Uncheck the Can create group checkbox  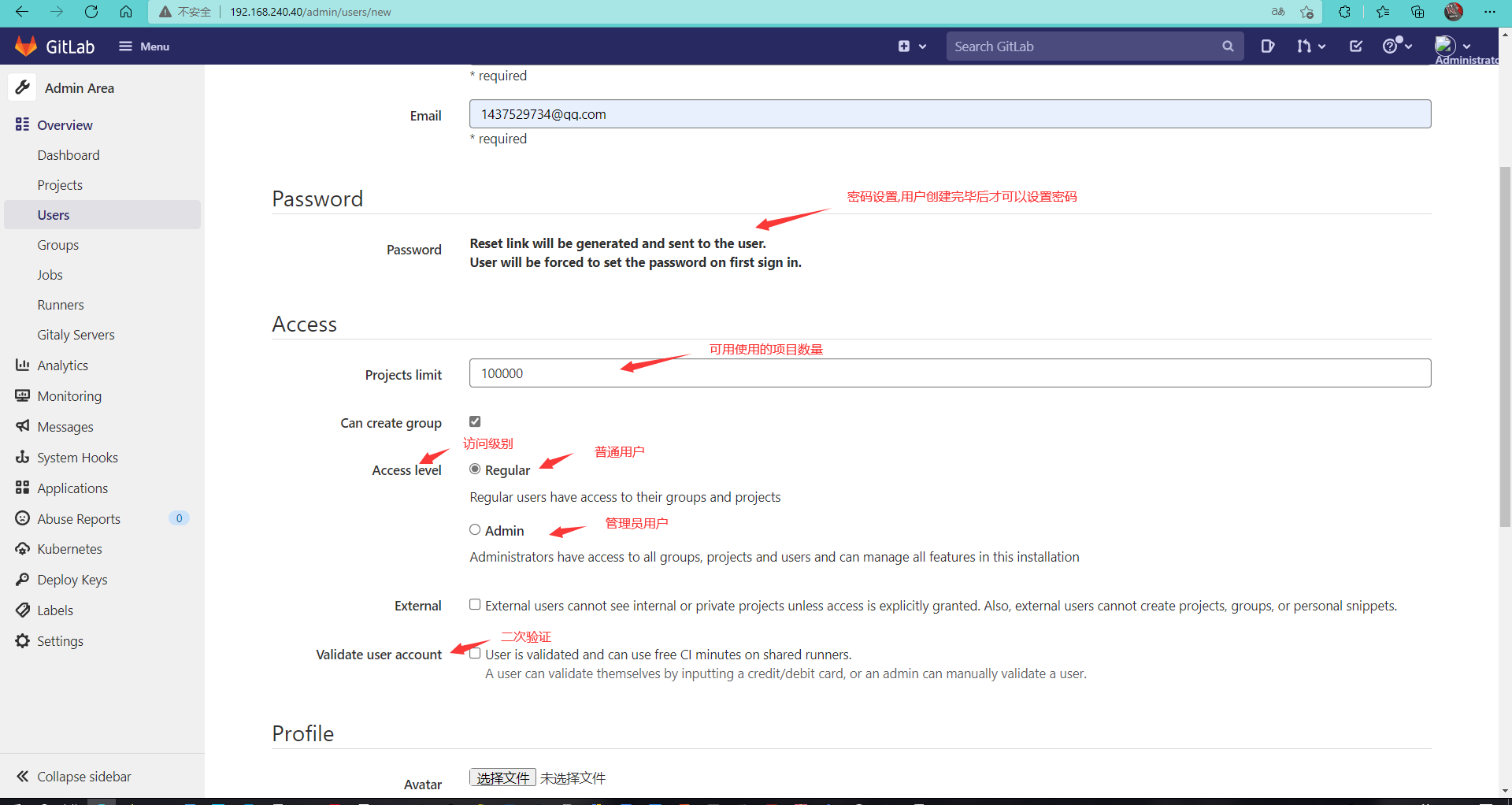(475, 421)
